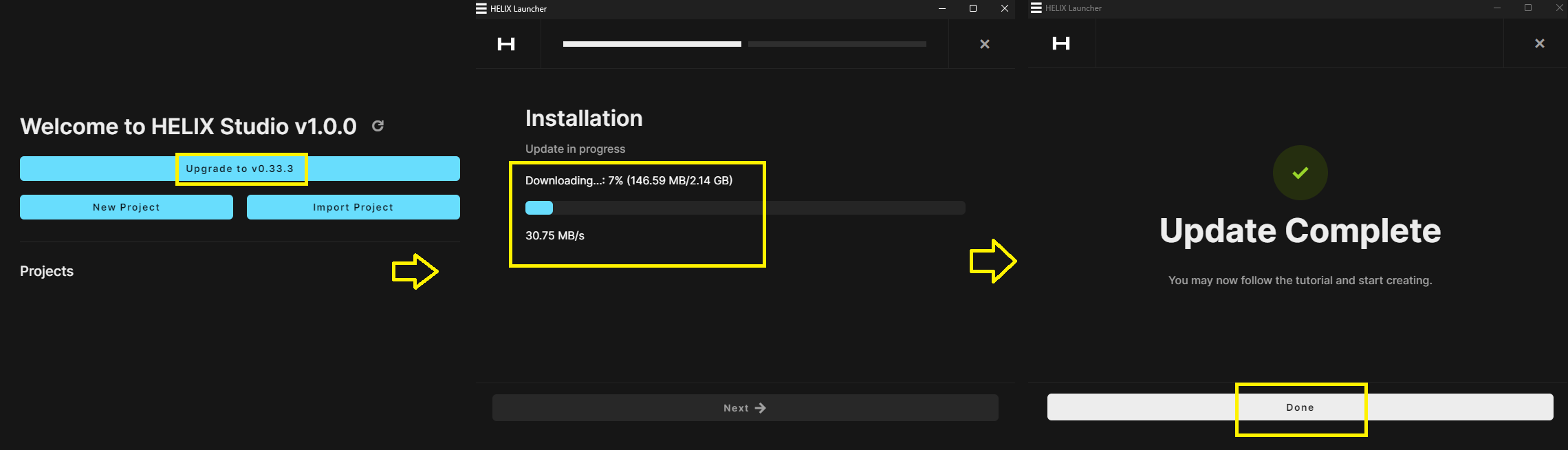Click the refresh icon beside the Welcome heading

[x=378, y=126]
